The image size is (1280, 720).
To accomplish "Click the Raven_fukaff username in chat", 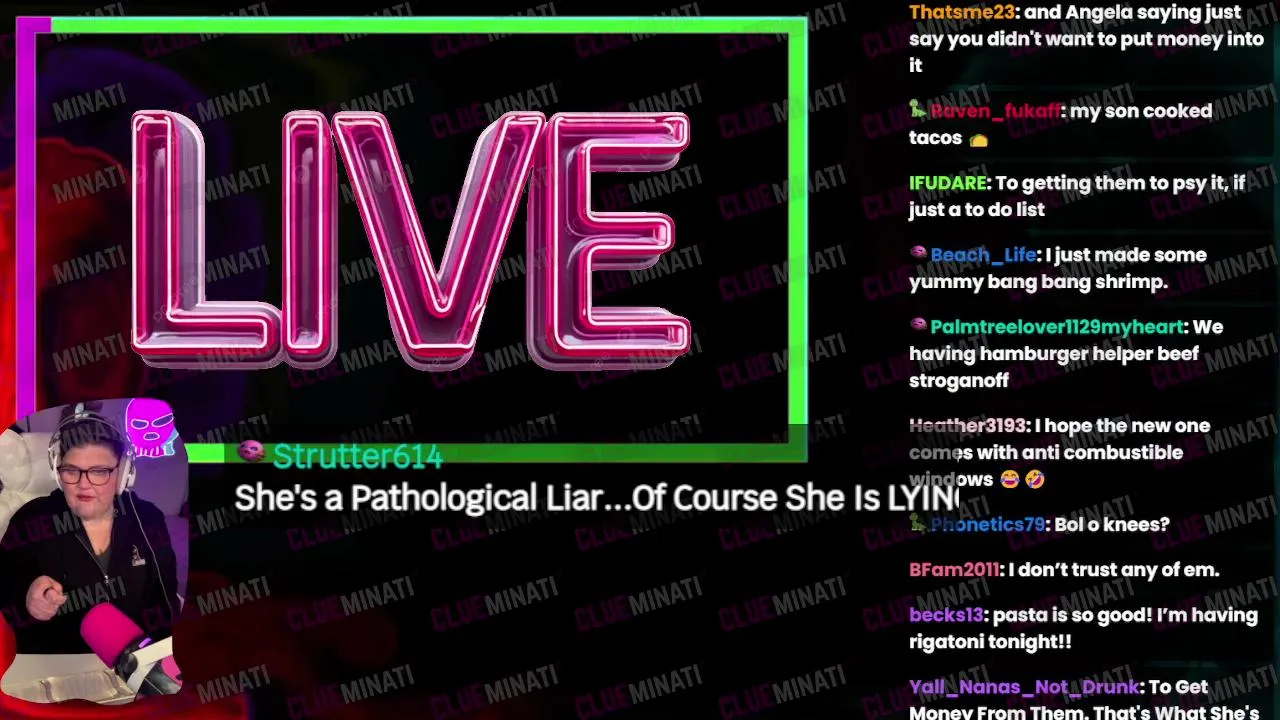I will 995,111.
